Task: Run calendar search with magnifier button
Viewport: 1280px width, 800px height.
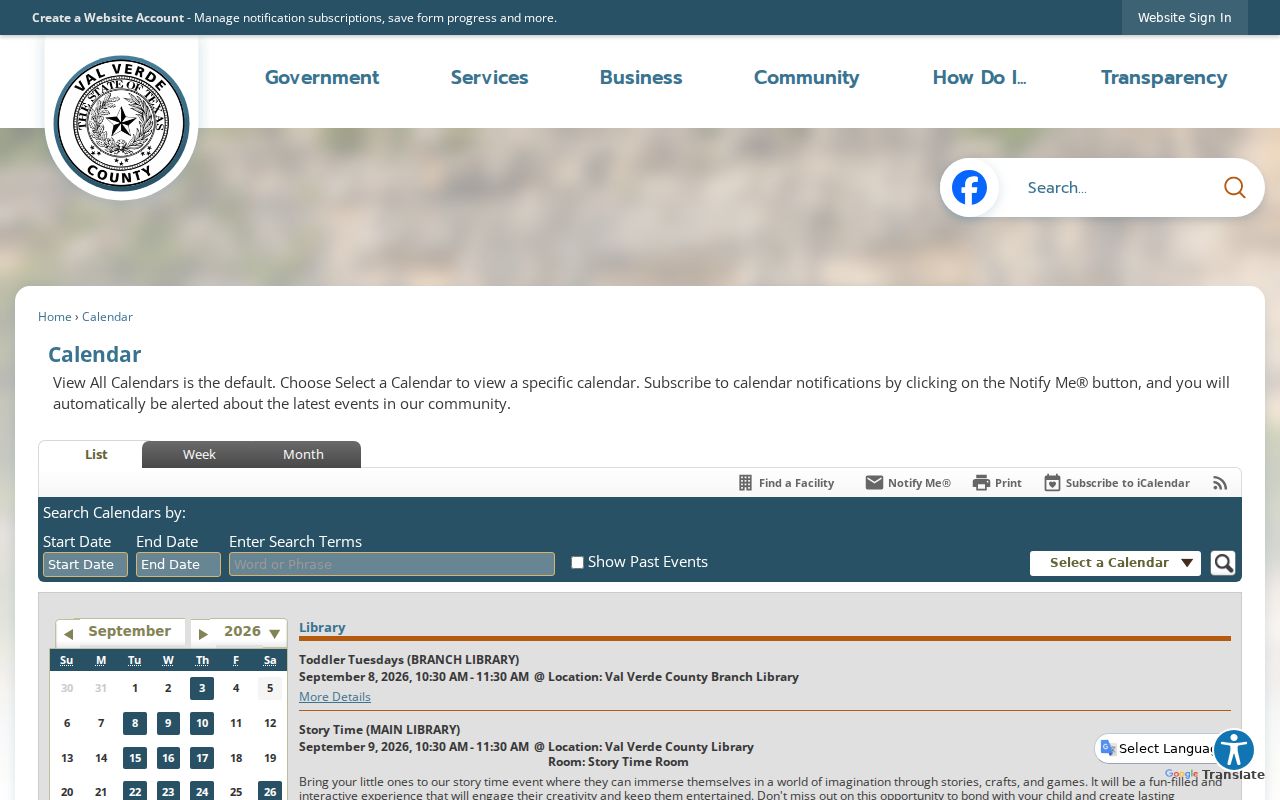Action: pyautogui.click(x=1223, y=563)
